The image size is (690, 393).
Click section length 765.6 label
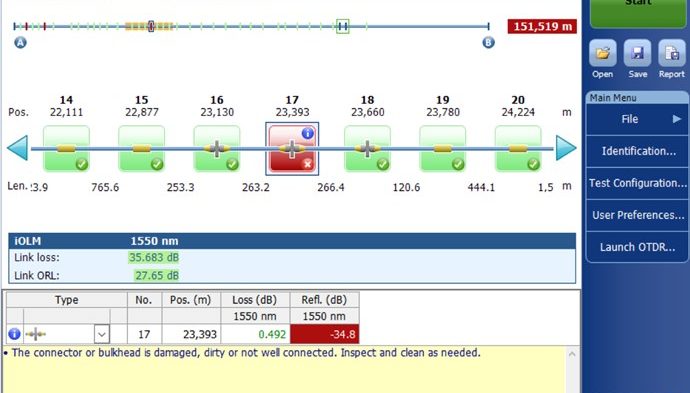click(105, 187)
